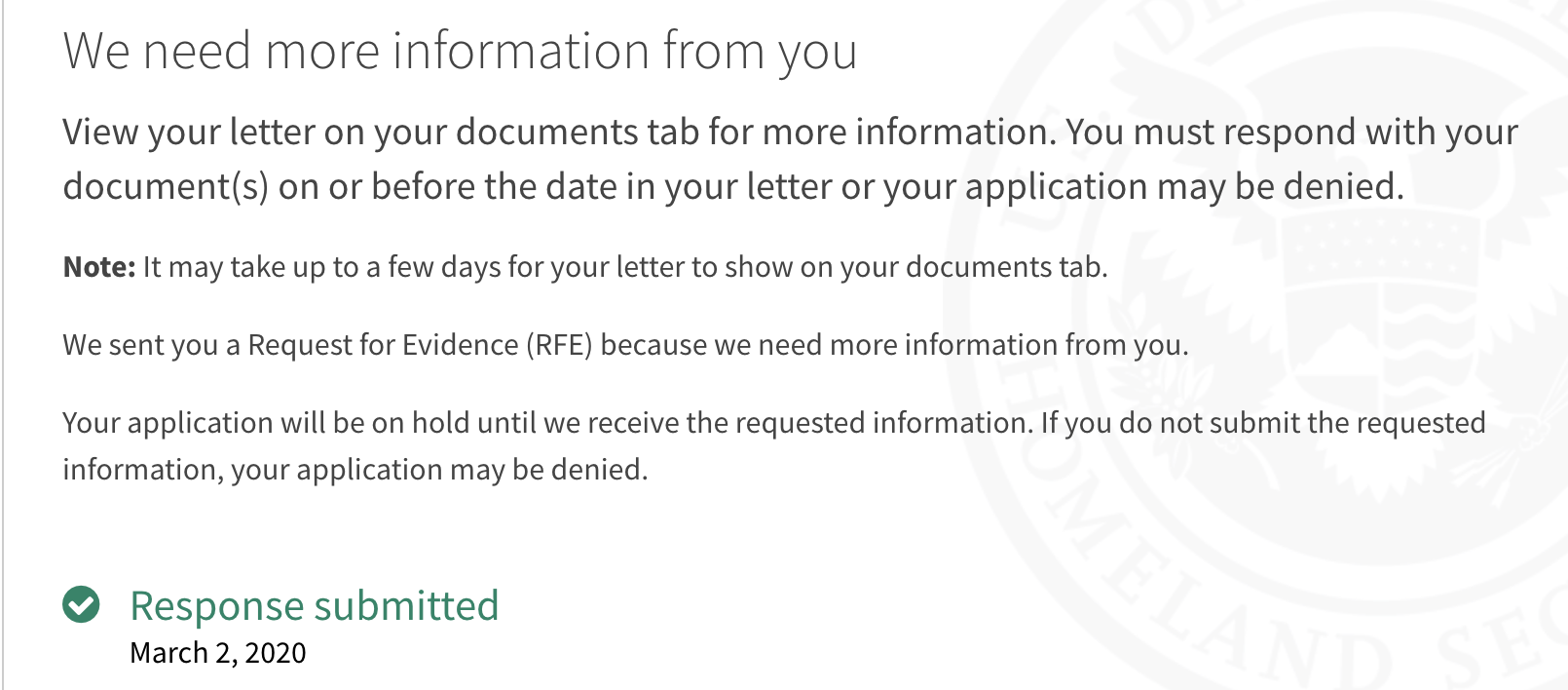The height and width of the screenshot is (690, 1568).
Task: Click the bold 'Note:' label
Action: point(99,267)
